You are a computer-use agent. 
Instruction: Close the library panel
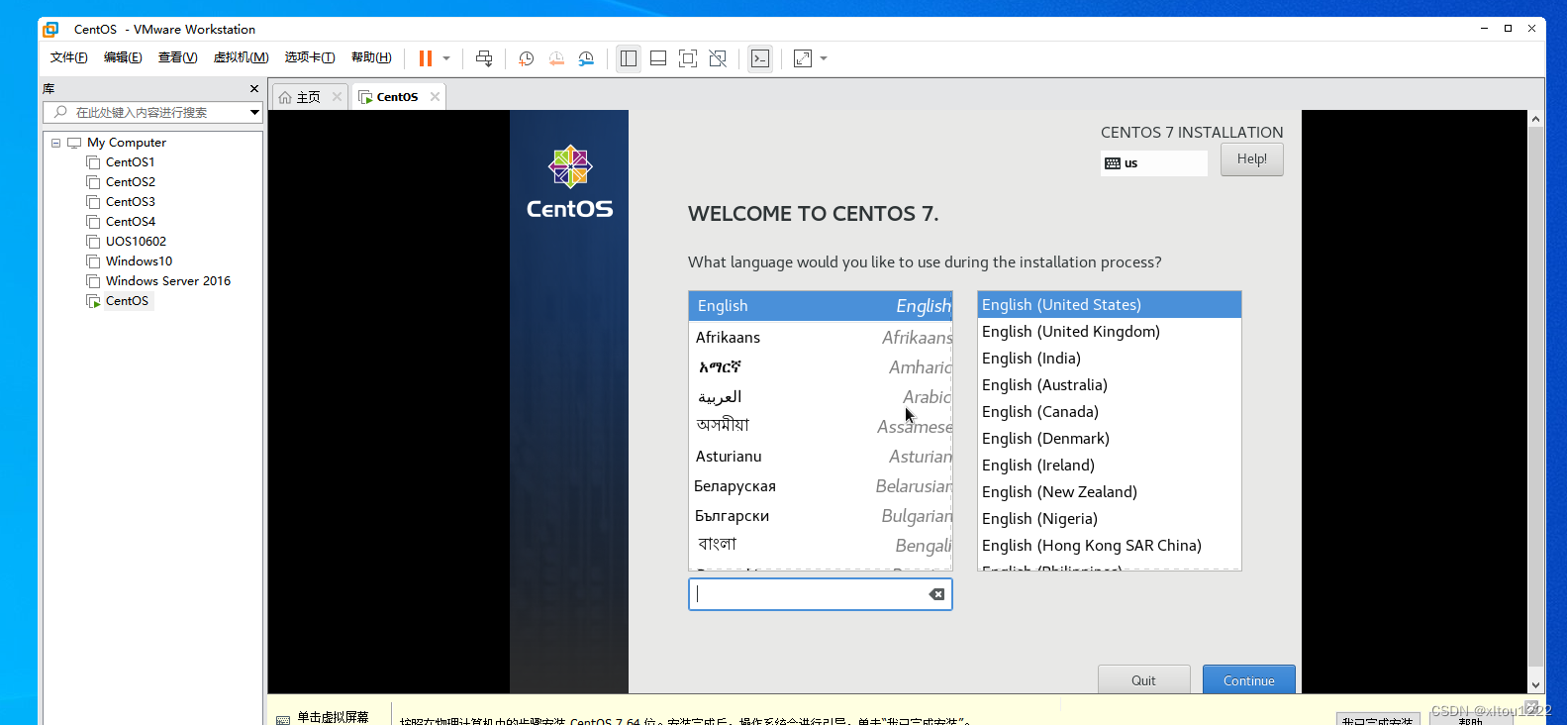[254, 89]
